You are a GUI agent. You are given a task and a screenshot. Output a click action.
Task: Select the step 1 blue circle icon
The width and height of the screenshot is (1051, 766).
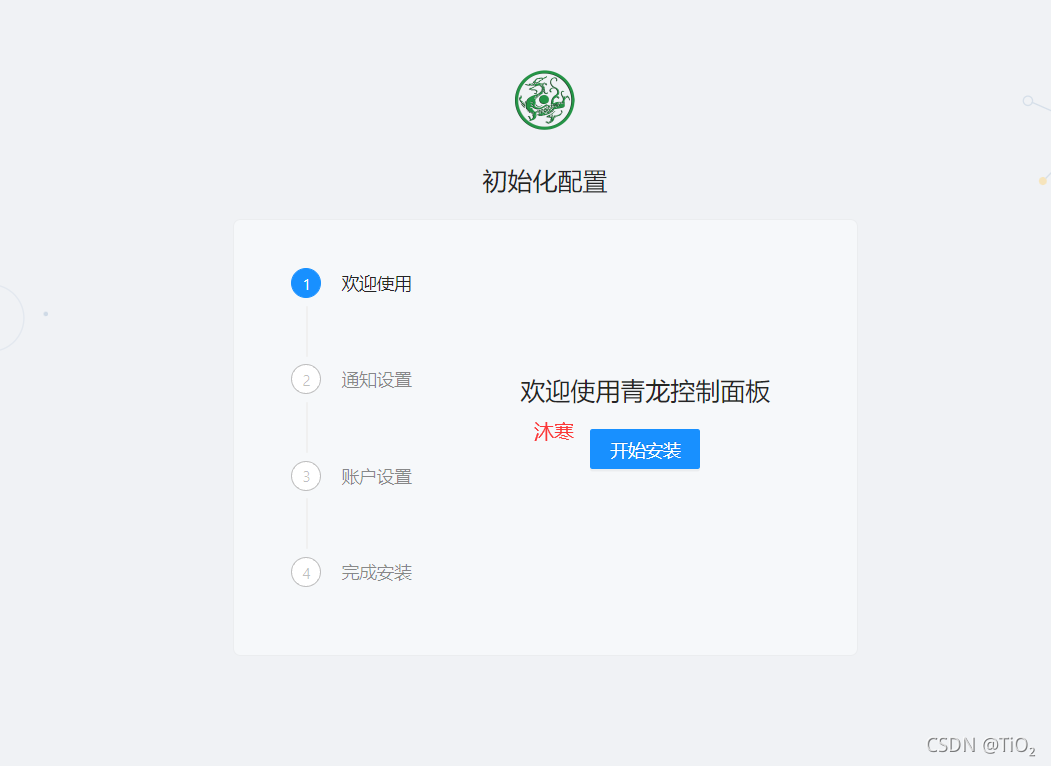click(x=306, y=283)
